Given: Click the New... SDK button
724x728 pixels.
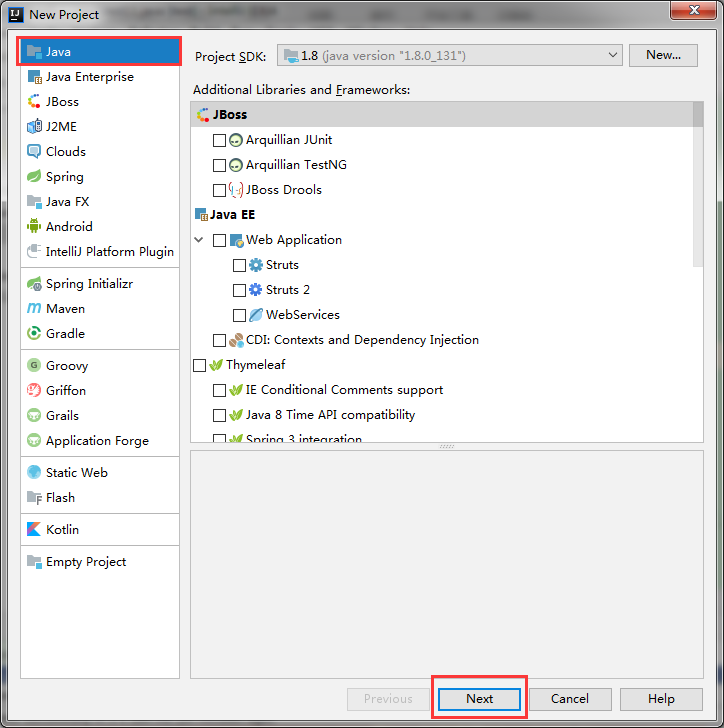Looking at the screenshot, I should click(663, 55).
